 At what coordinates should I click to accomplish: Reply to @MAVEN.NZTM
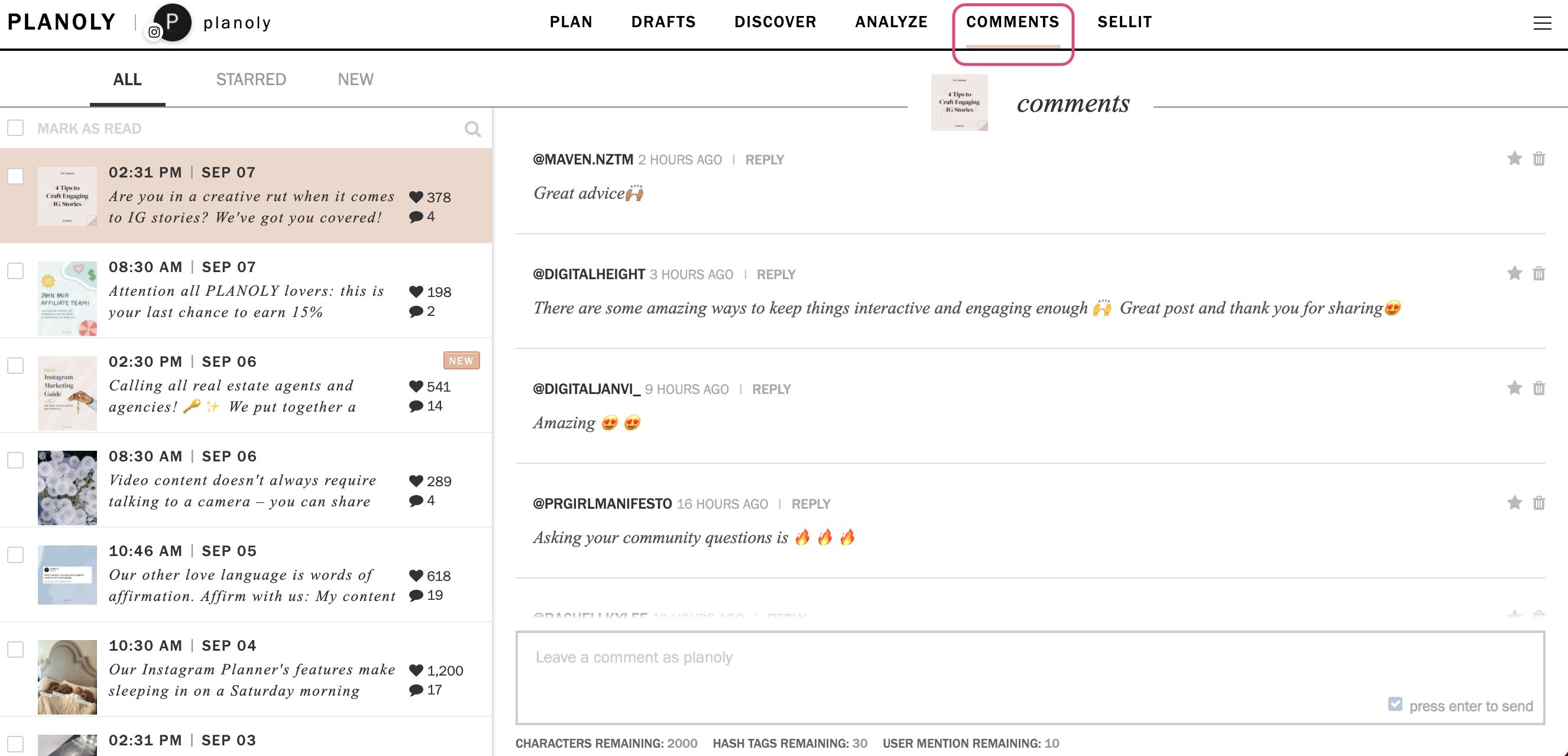[764, 160]
